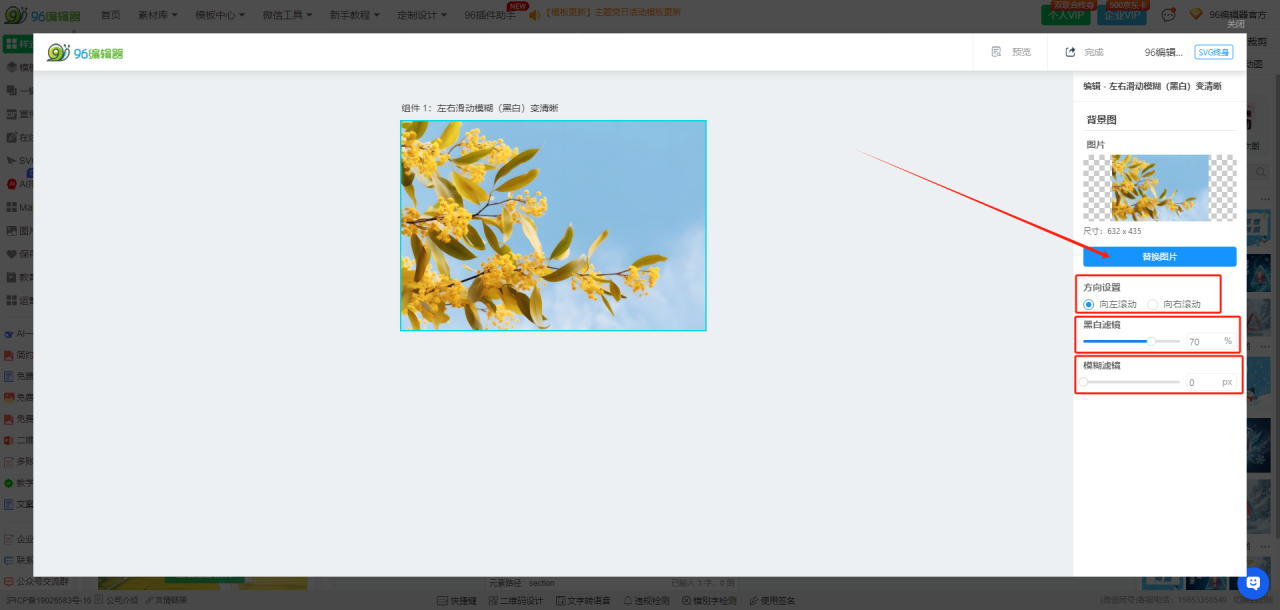Expand the 素材库 dropdown menu
1280x610 pixels.
pyautogui.click(x=159, y=15)
